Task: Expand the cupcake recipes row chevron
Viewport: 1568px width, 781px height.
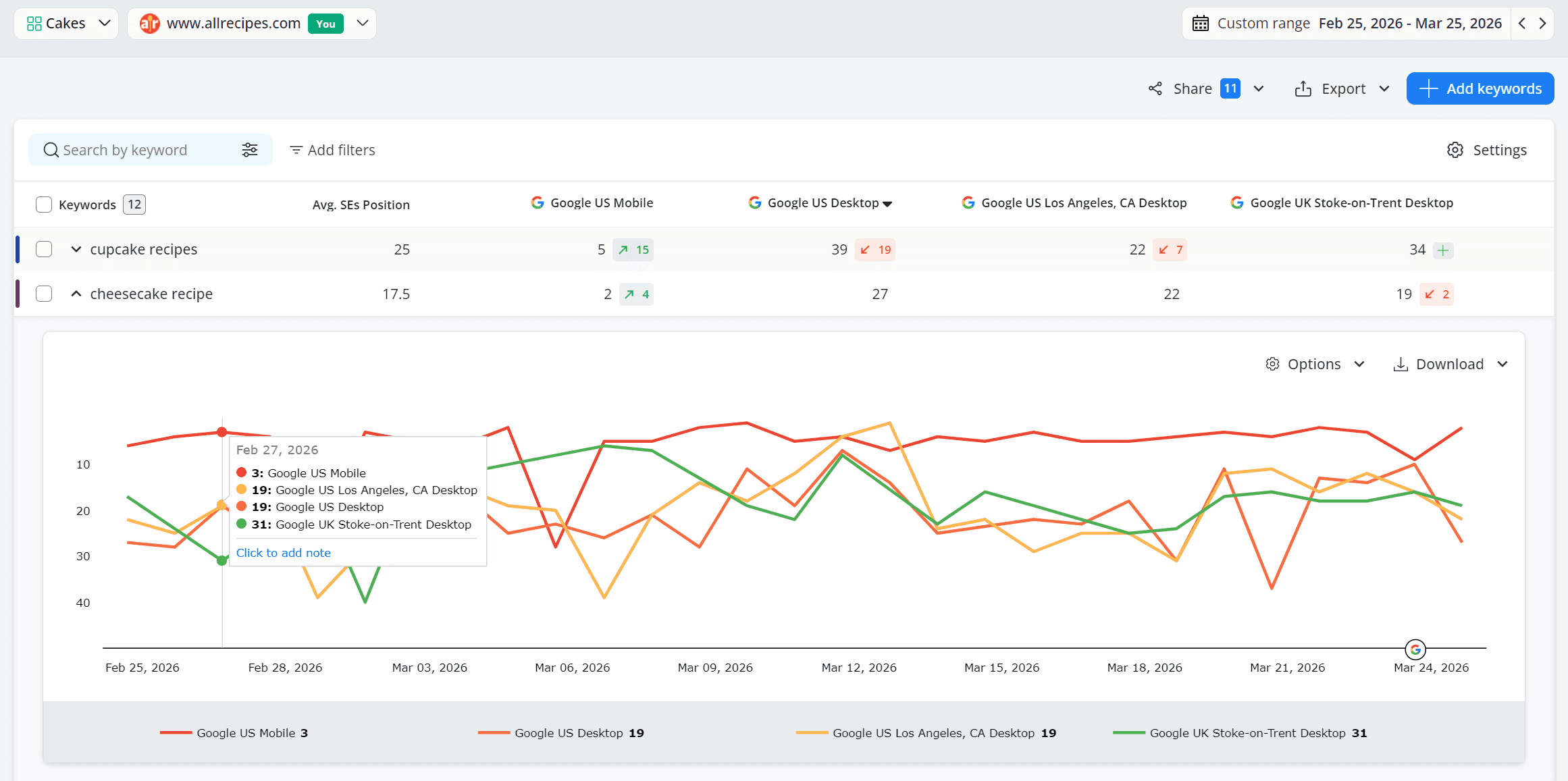Action: 76,249
